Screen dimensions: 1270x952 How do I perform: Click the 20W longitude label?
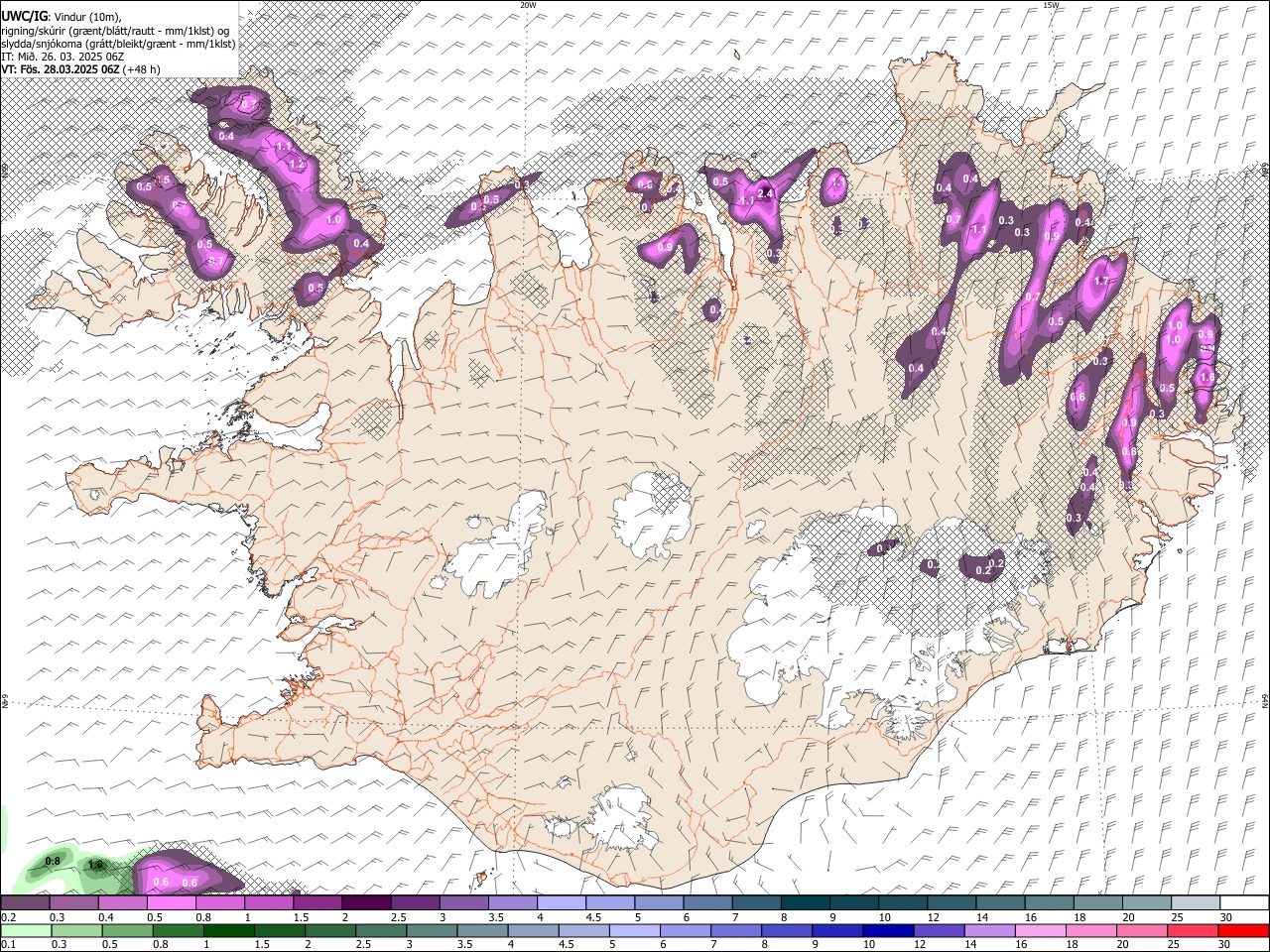528,5
